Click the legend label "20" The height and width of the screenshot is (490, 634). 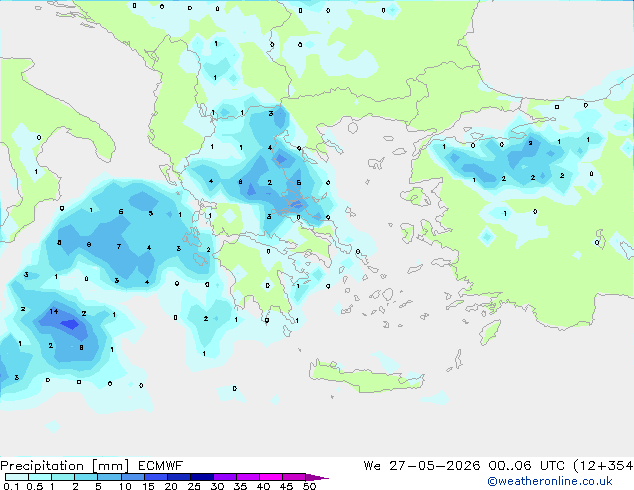click(171, 486)
